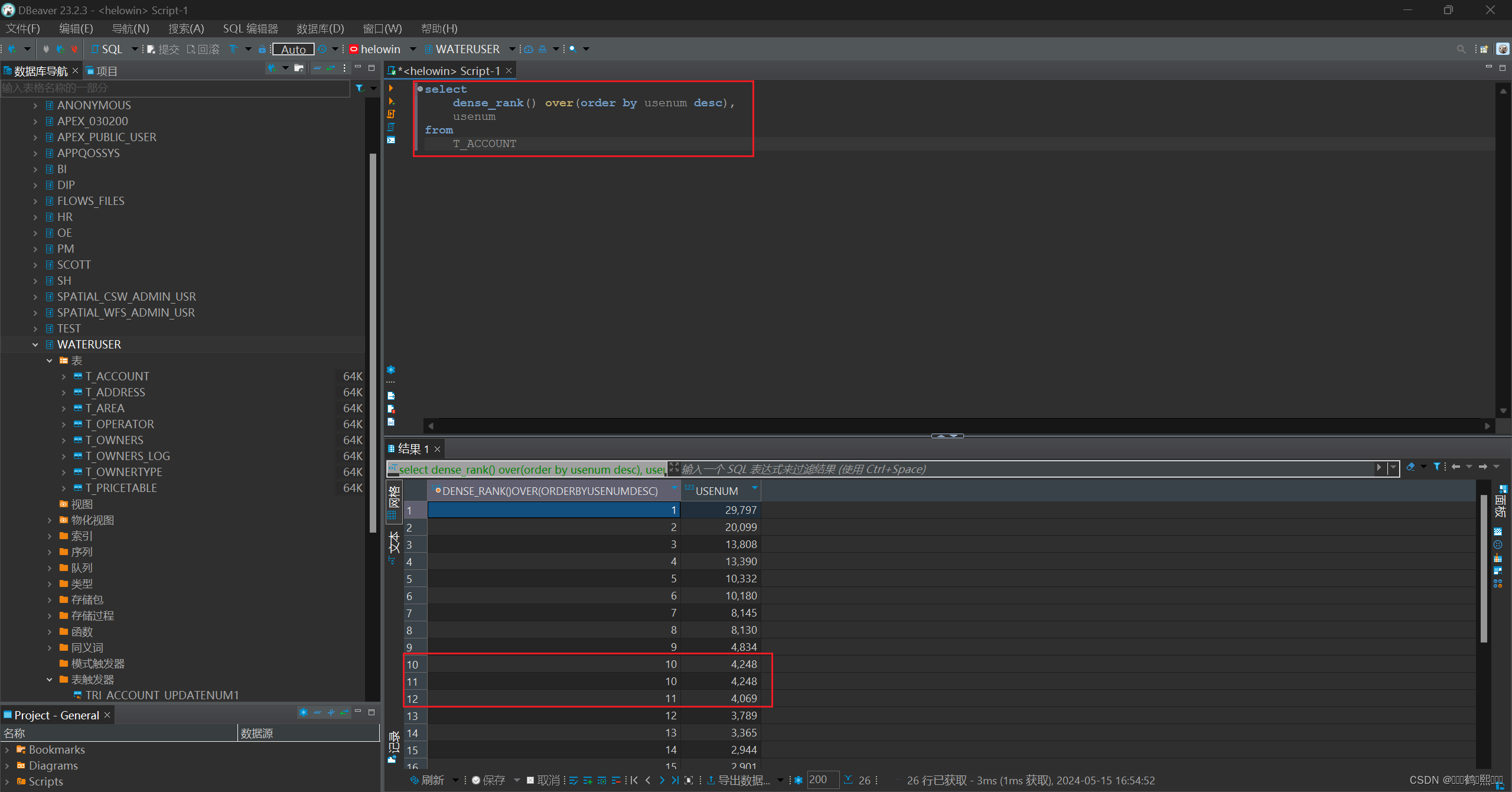Click add row icon in results toolbar
The width and height of the screenshot is (1512, 792).
(x=587, y=780)
